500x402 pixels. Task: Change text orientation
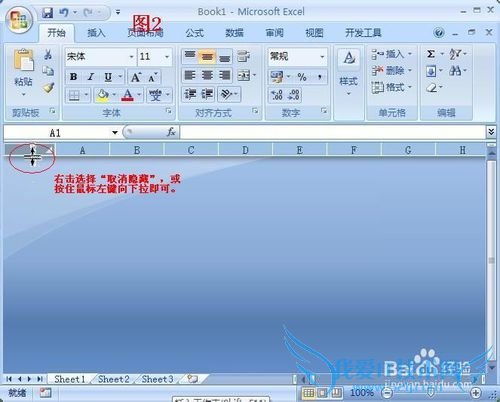(x=227, y=94)
